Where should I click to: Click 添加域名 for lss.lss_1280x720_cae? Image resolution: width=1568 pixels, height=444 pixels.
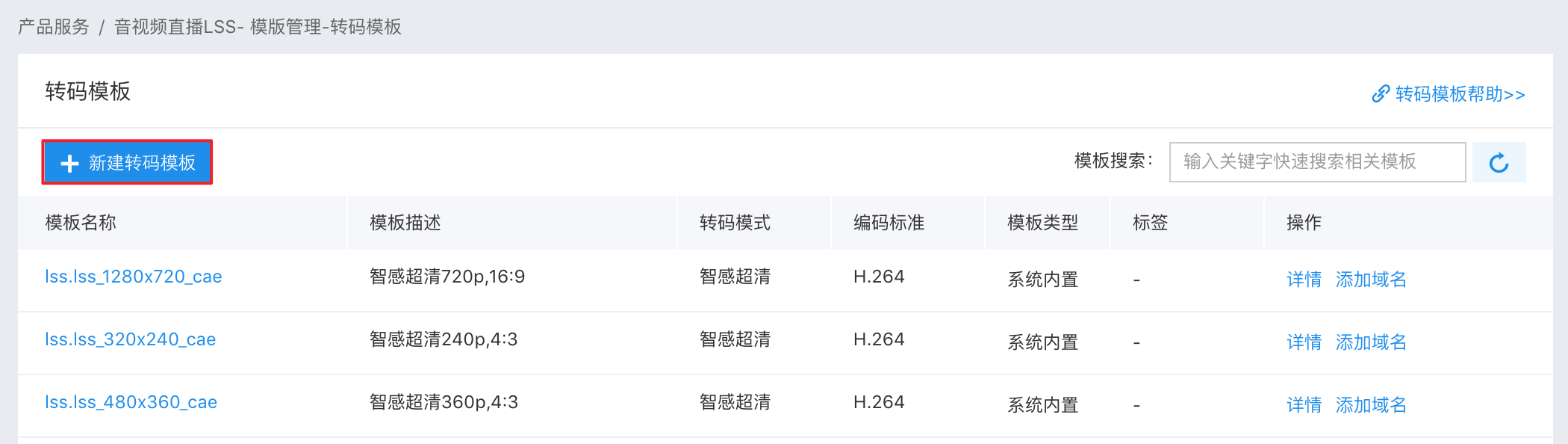tap(1370, 280)
